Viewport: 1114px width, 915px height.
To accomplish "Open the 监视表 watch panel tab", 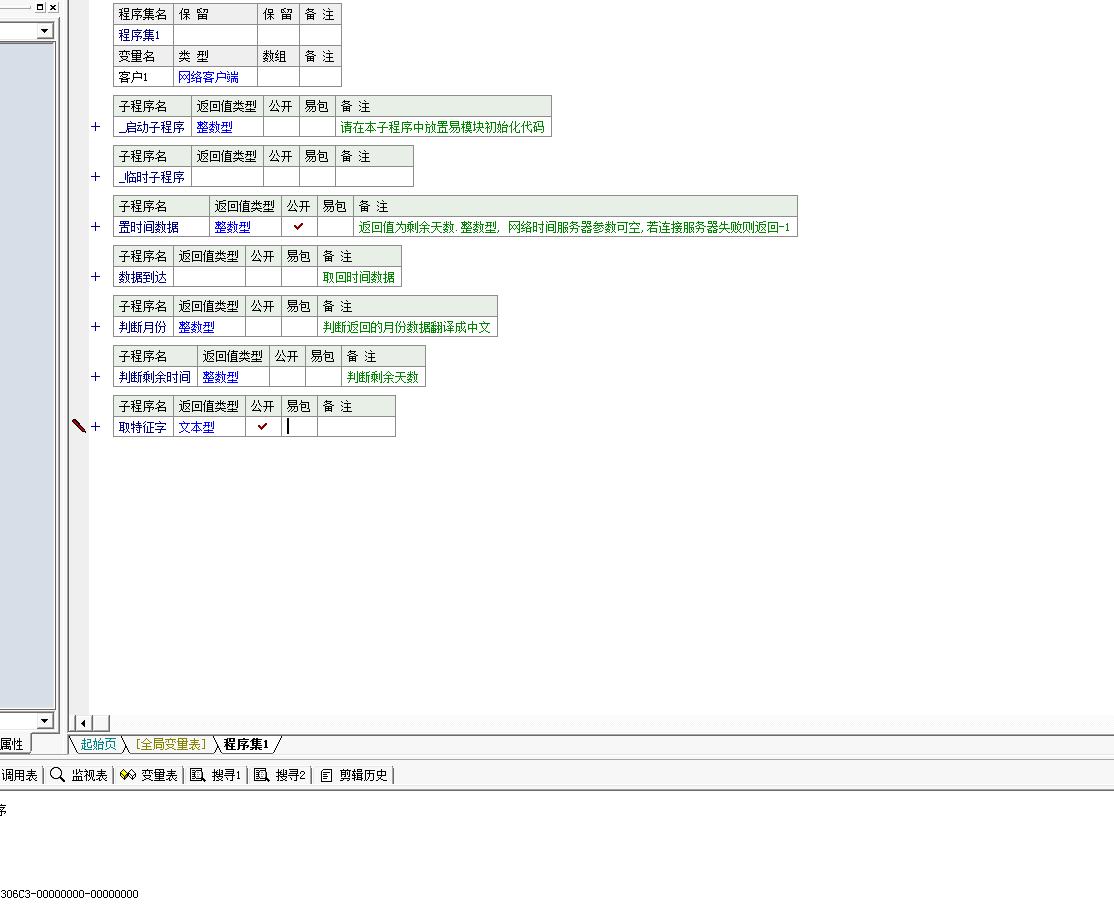I will point(79,775).
